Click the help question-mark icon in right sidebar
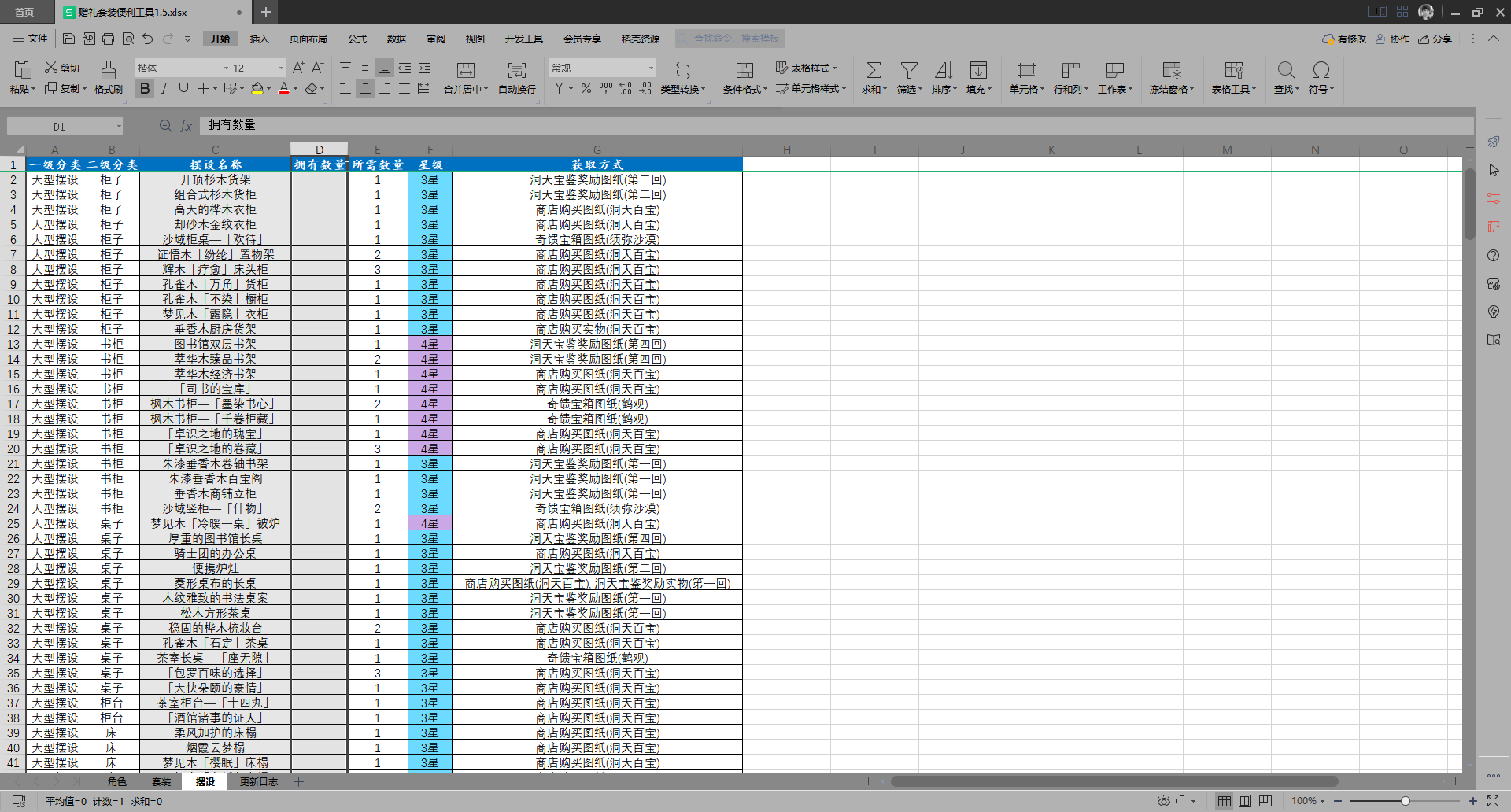Image resolution: width=1511 pixels, height=812 pixels. pyautogui.click(x=1494, y=255)
